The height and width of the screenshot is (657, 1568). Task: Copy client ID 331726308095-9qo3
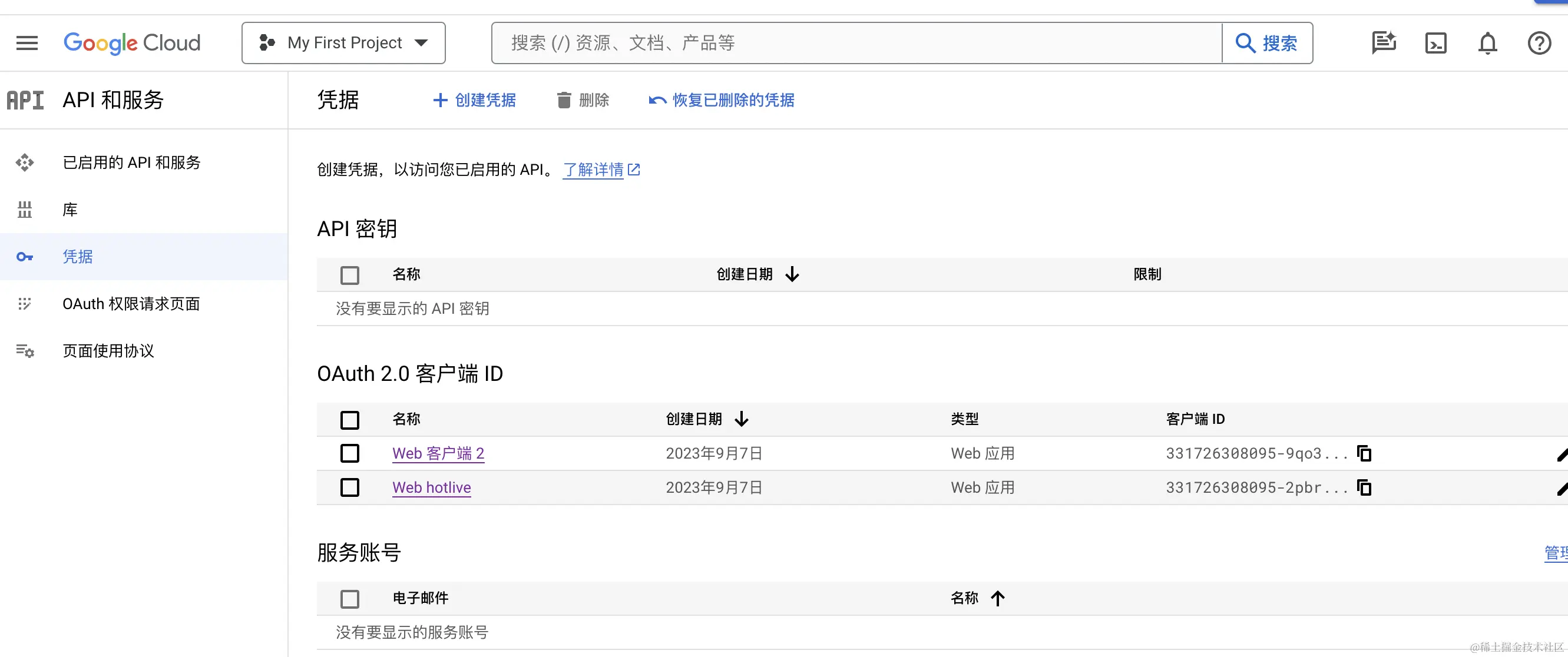tap(1364, 454)
